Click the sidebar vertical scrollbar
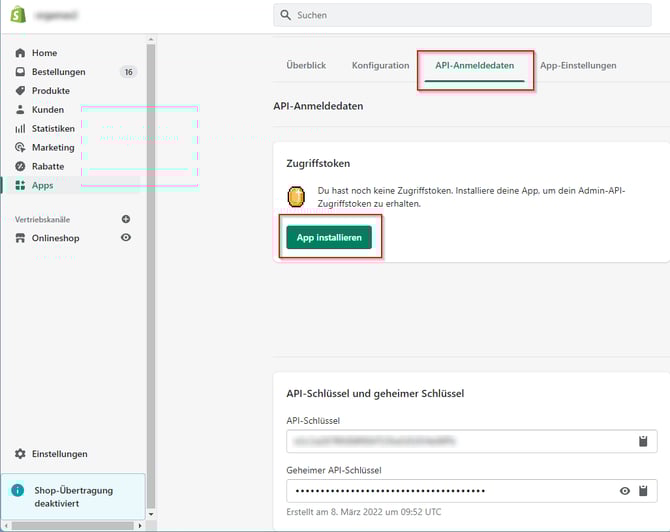 [151, 250]
